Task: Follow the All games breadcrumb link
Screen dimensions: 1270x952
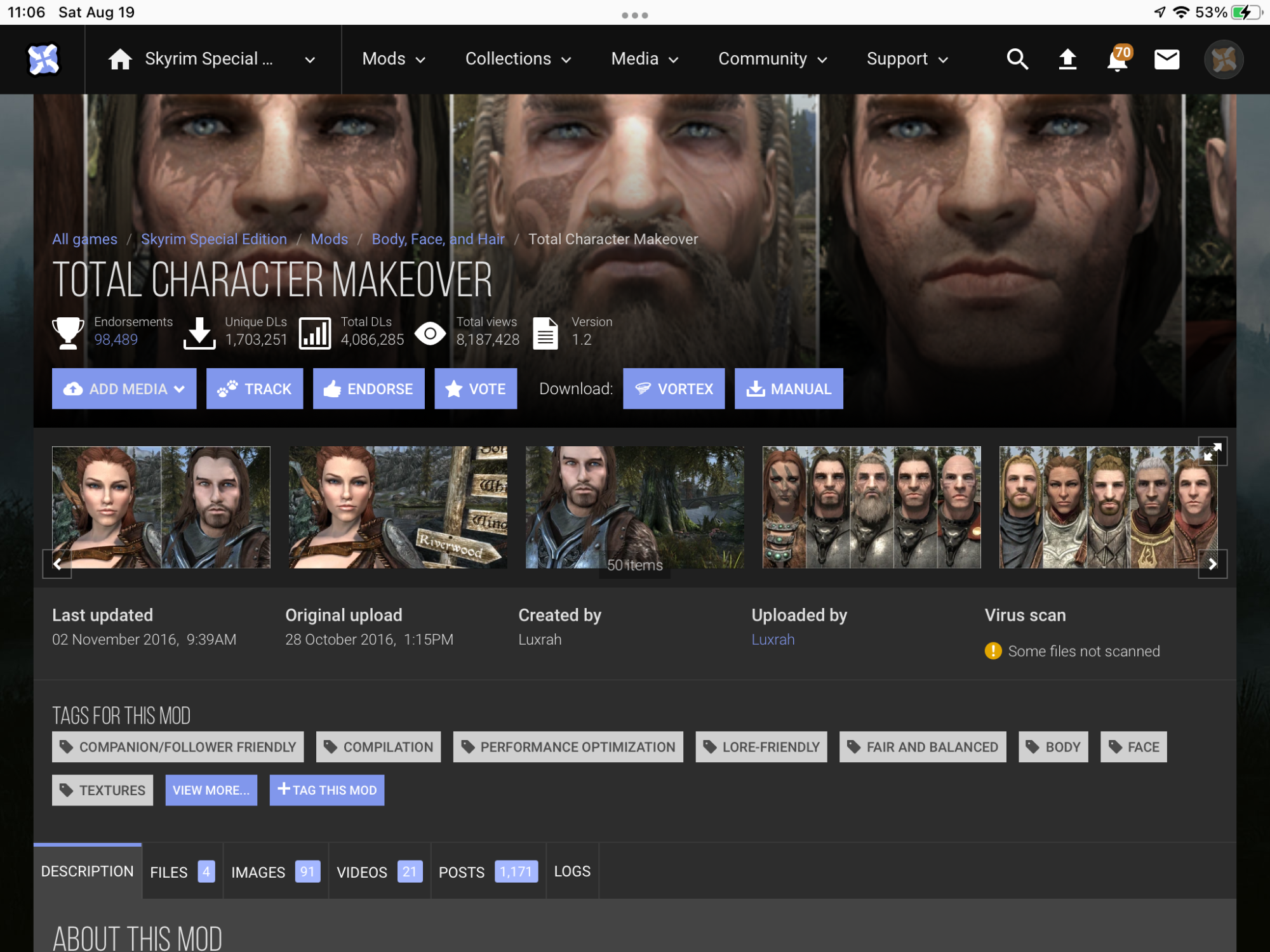Action: point(84,239)
